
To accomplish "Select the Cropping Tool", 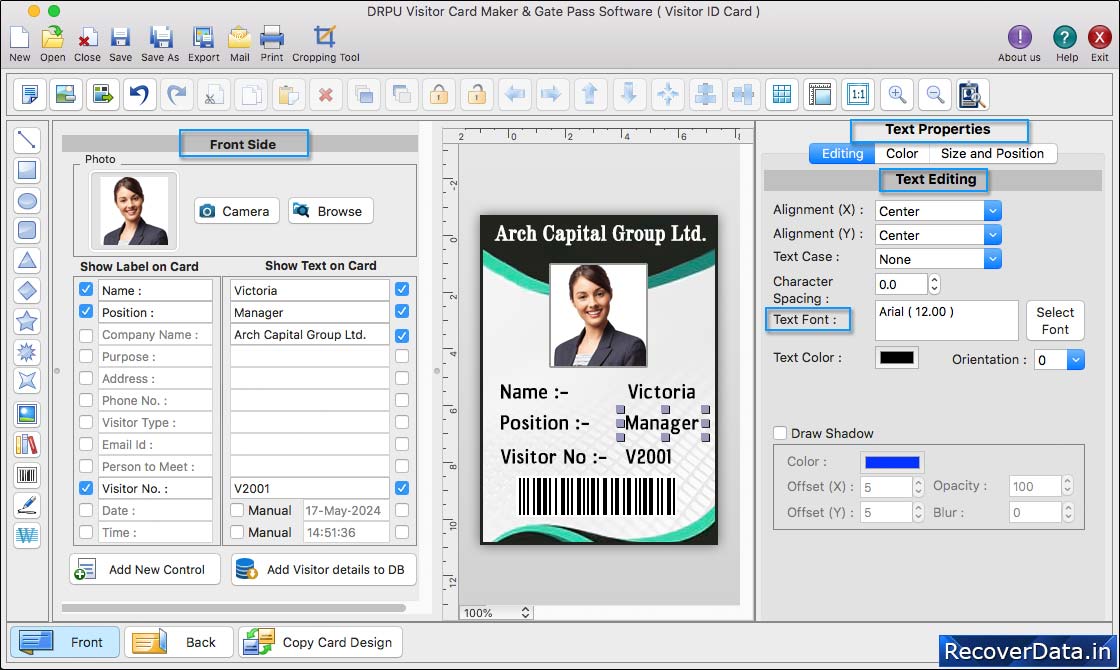I will [325, 37].
